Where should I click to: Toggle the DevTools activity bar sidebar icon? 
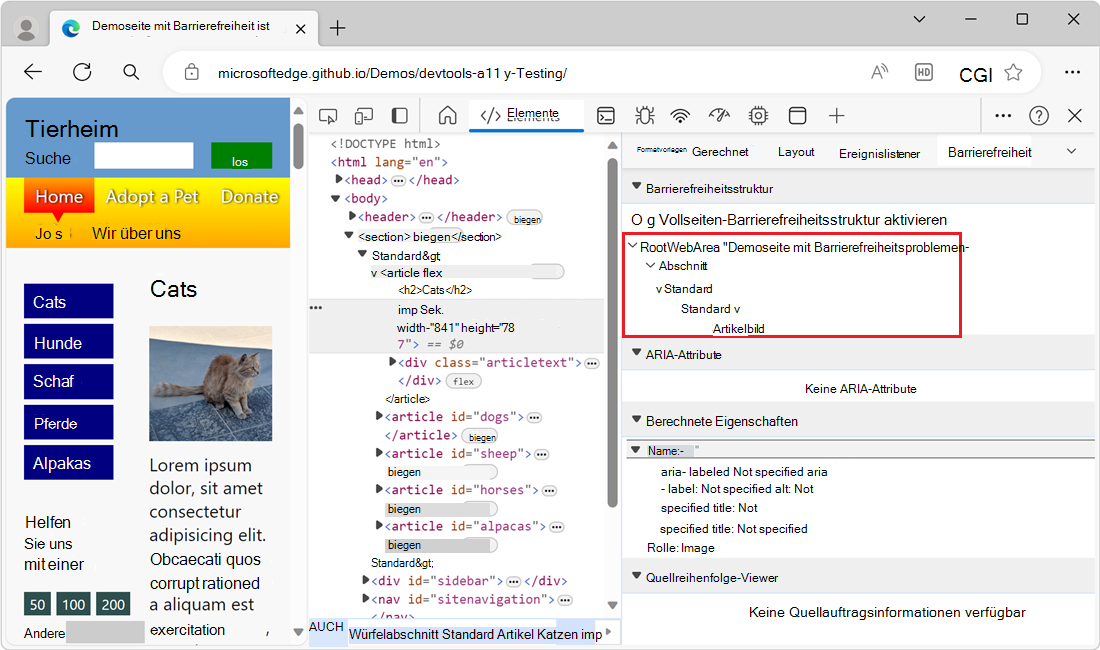(400, 116)
